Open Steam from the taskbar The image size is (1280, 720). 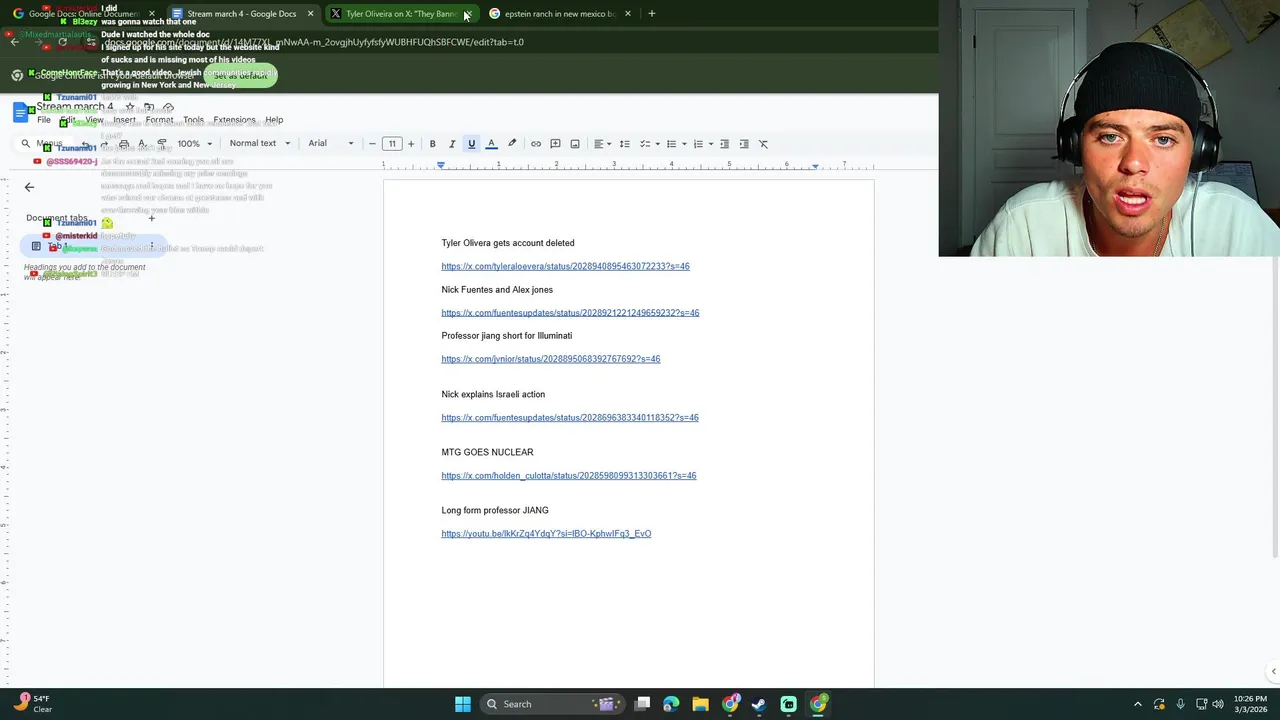click(x=759, y=704)
